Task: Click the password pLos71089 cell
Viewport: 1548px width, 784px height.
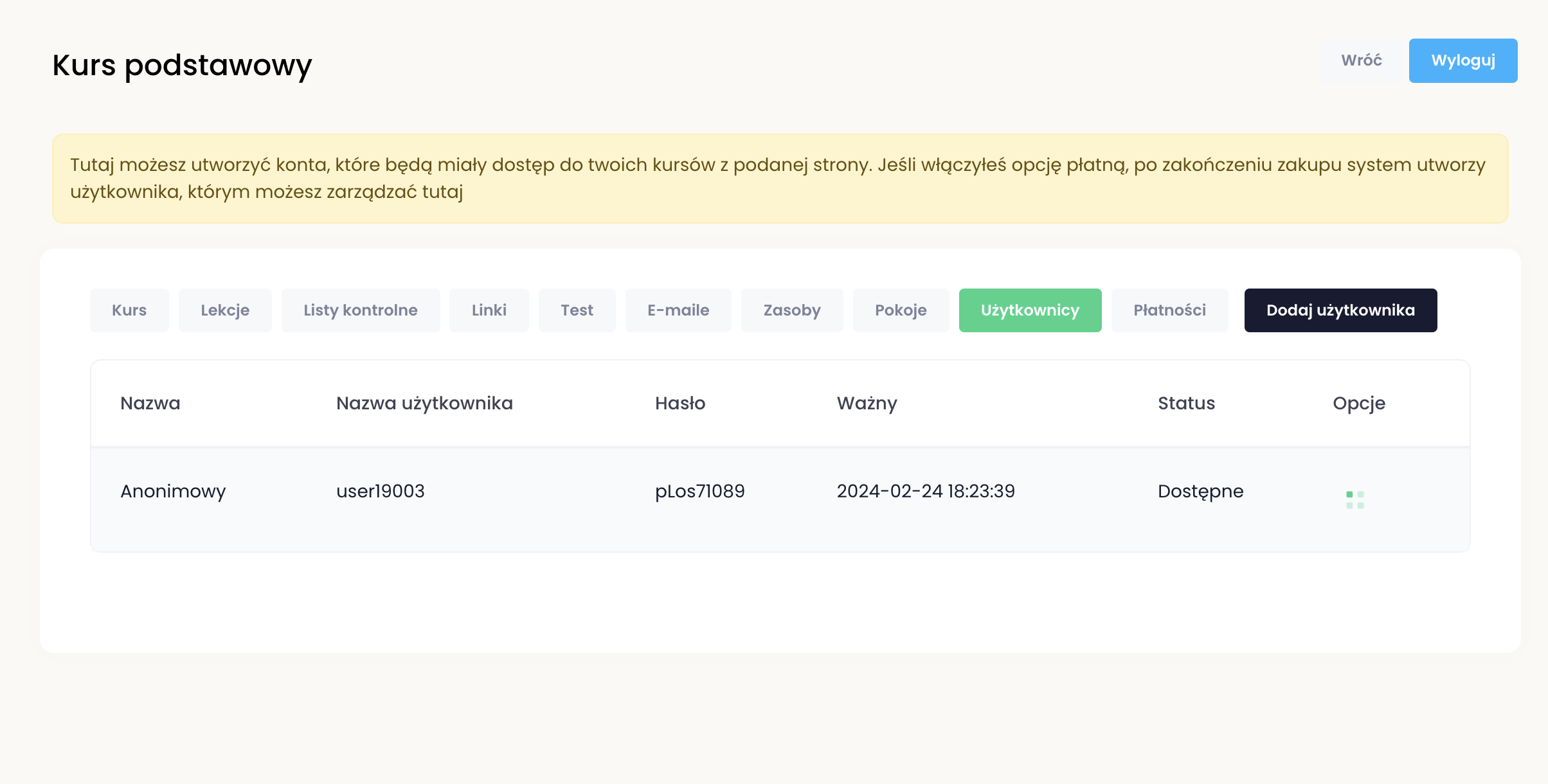Action: [x=699, y=492]
